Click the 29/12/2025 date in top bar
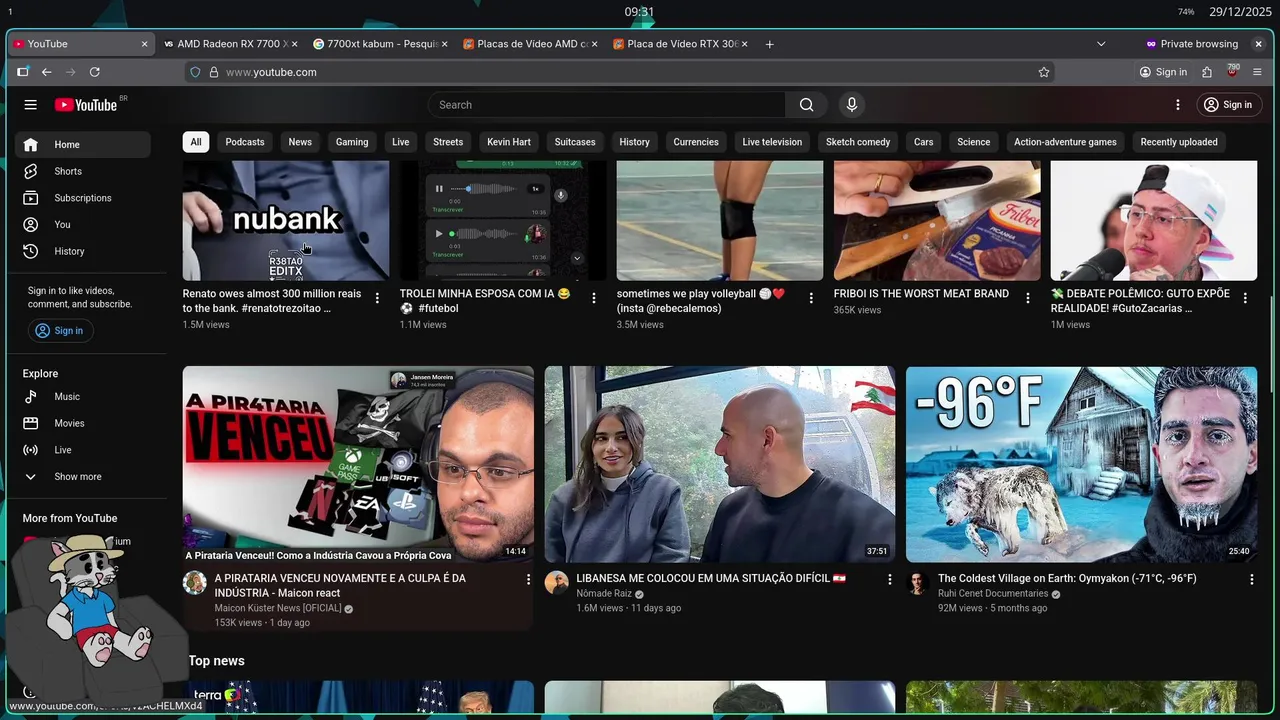 pyautogui.click(x=1238, y=12)
